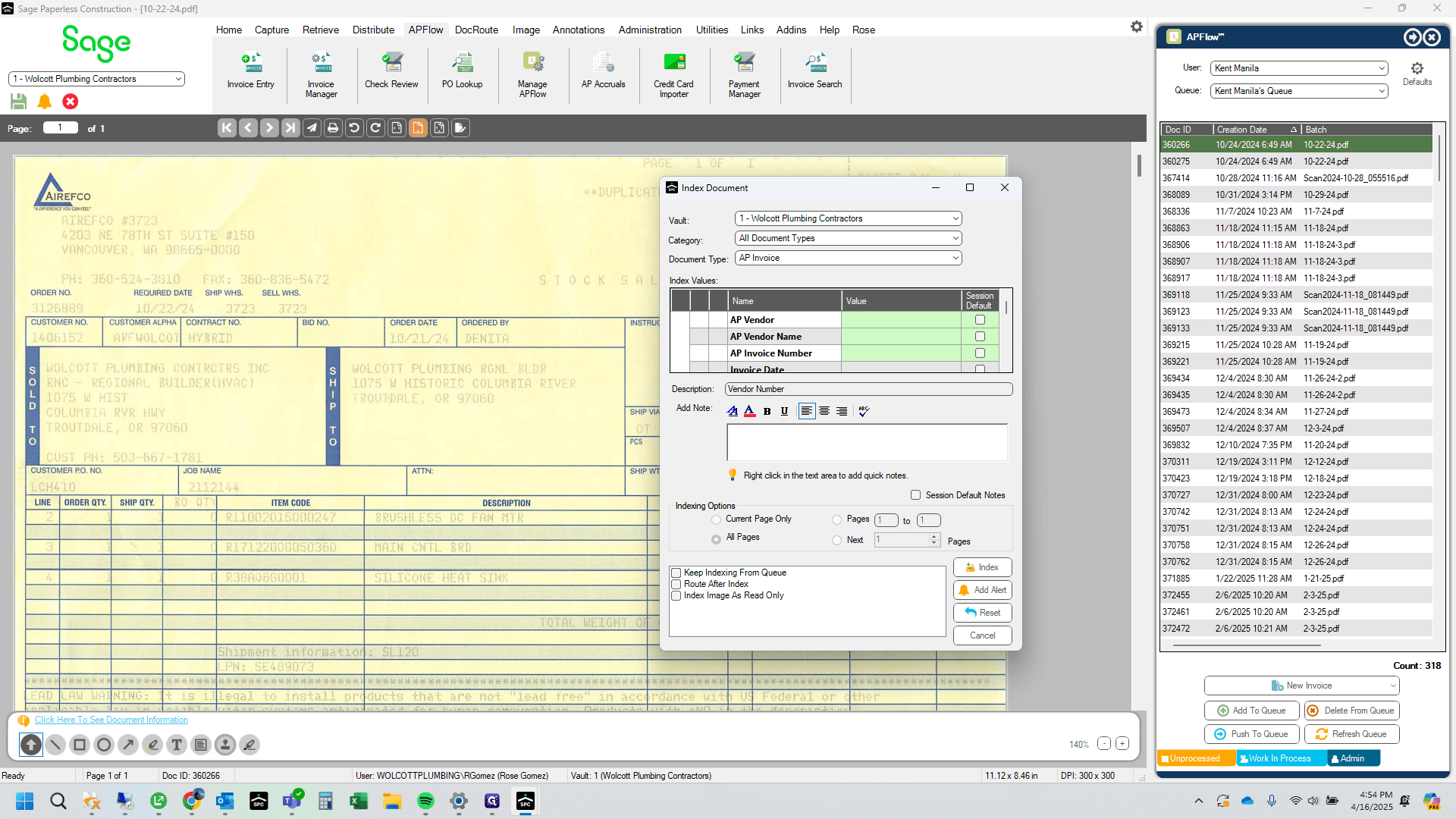
Task: Open the Wolcott Plumbing Contractors company dropdown
Action: point(96,79)
